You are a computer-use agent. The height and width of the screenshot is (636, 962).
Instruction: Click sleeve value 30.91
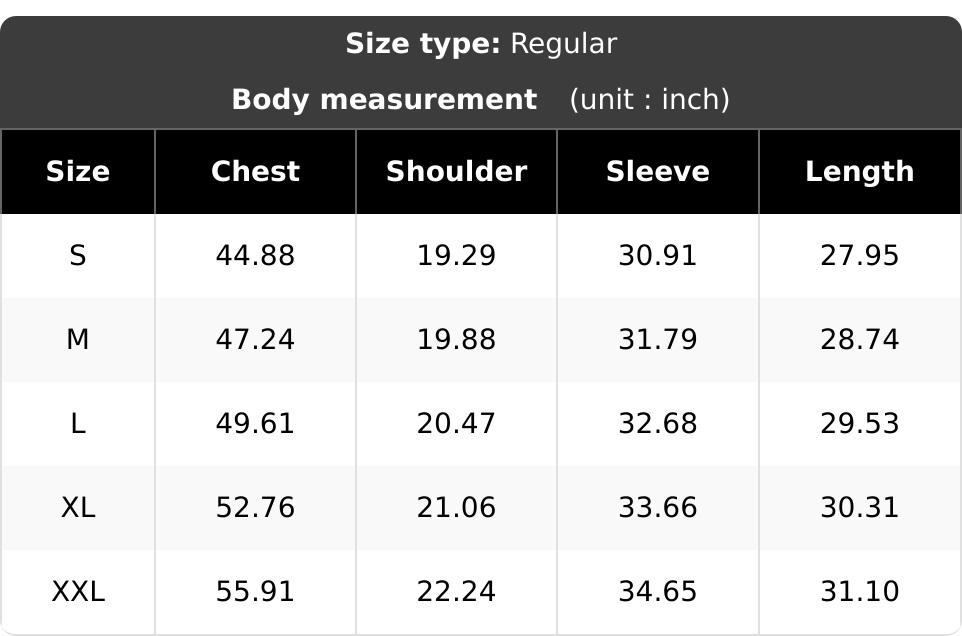tap(658, 256)
